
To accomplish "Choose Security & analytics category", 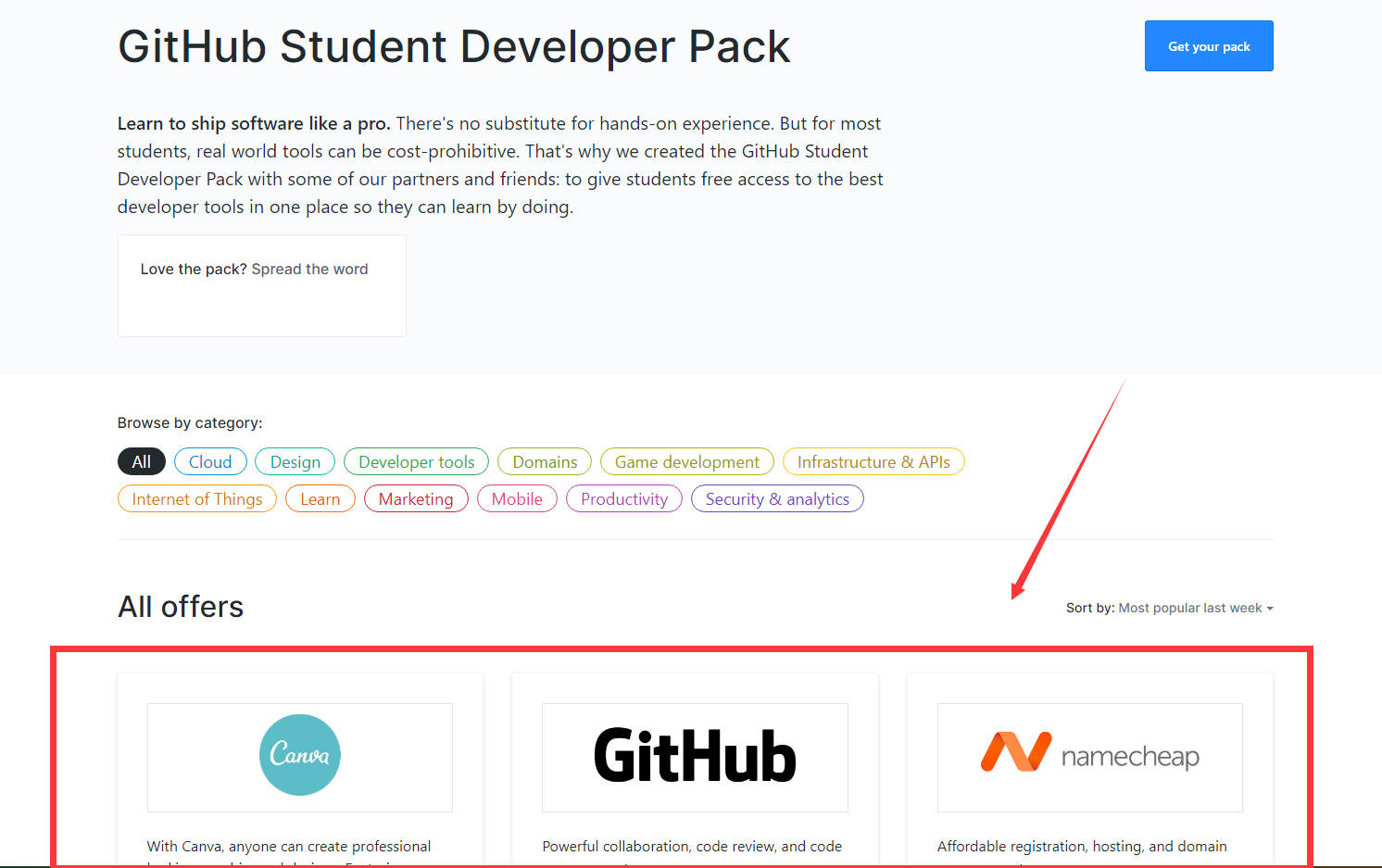I will tap(777, 499).
